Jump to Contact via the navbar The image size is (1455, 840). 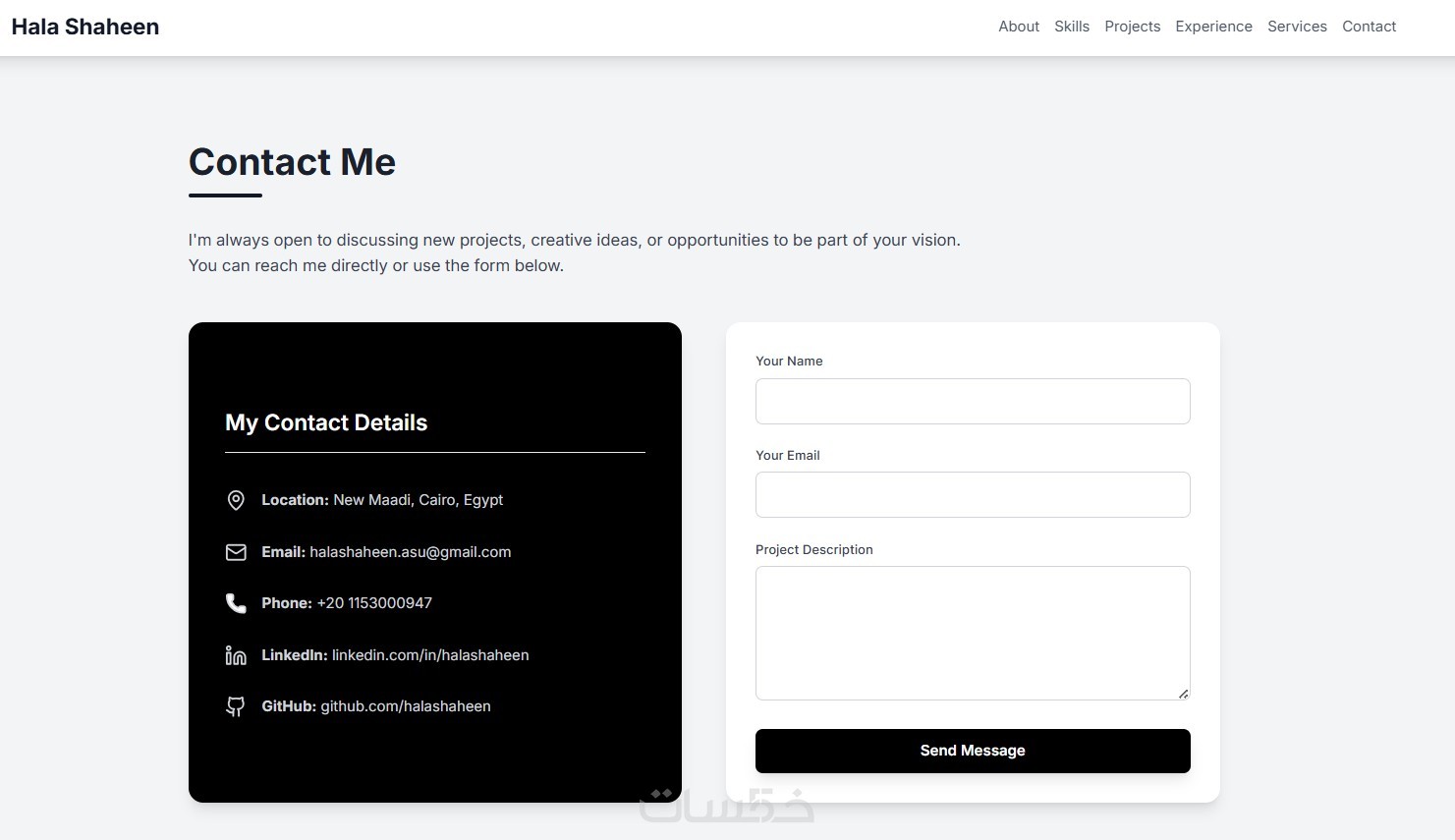(1369, 27)
